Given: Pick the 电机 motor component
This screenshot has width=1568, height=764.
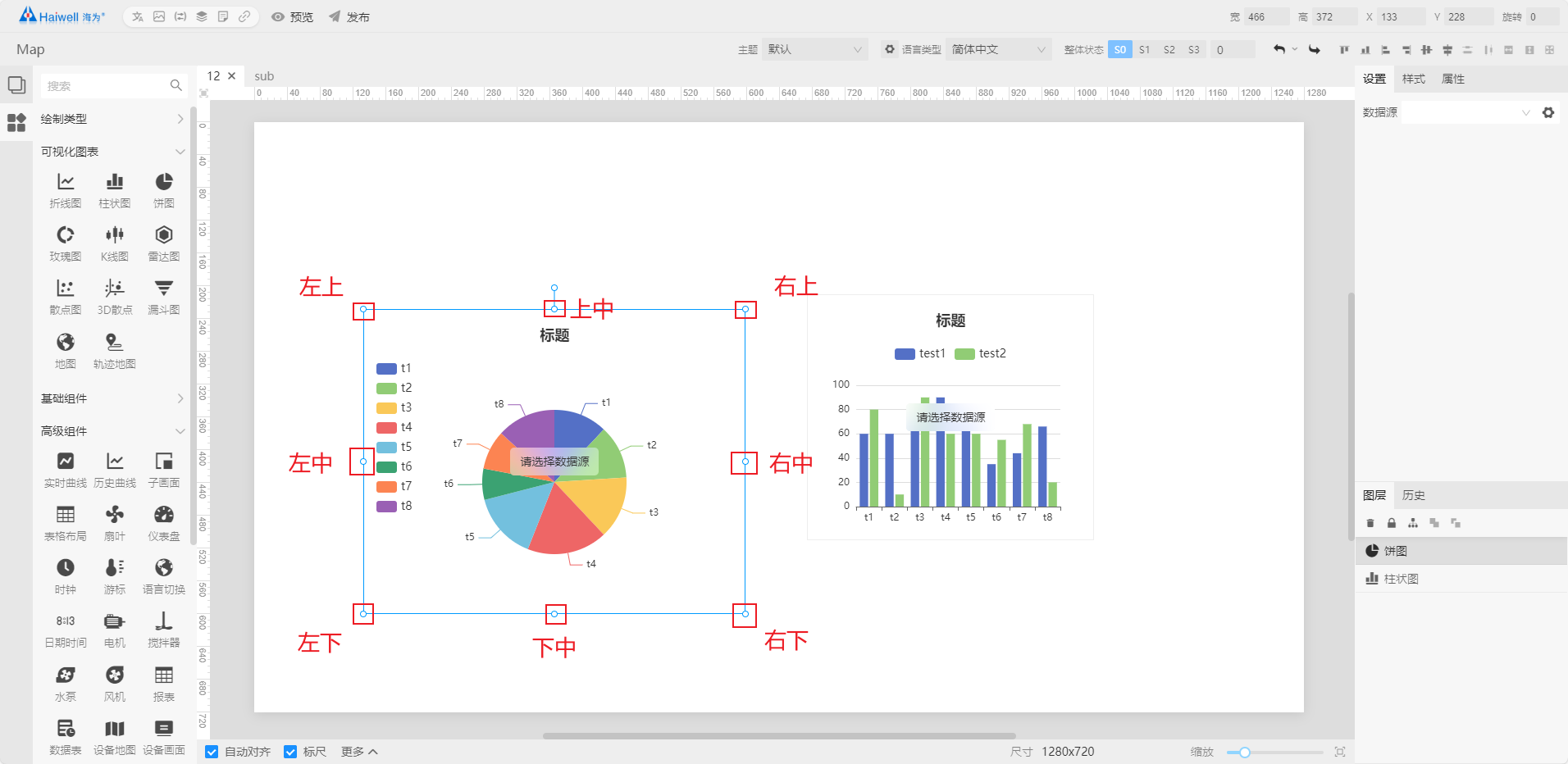Looking at the screenshot, I should pos(115,630).
